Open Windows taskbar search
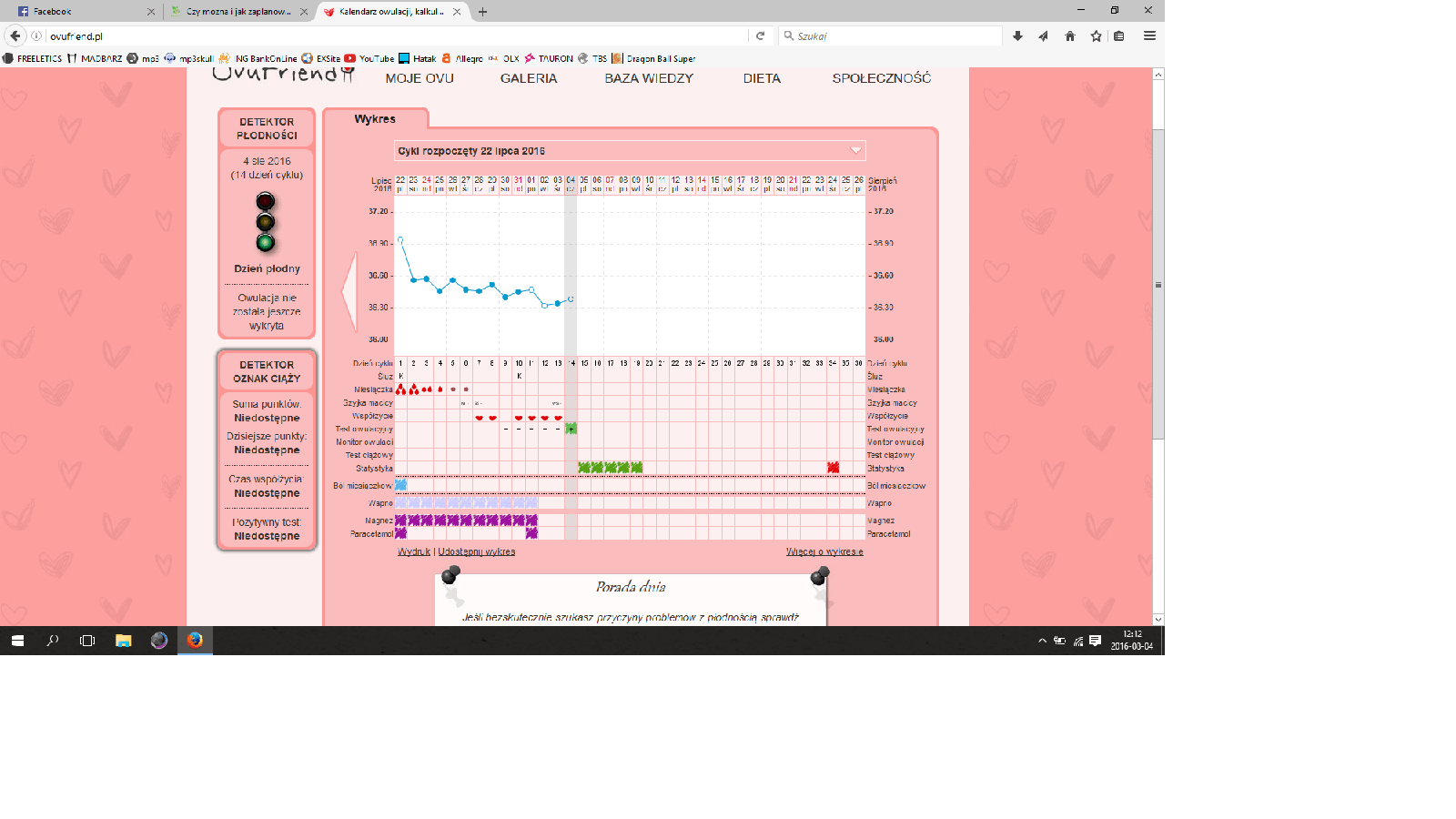The width and height of the screenshot is (1456, 819). (53, 641)
